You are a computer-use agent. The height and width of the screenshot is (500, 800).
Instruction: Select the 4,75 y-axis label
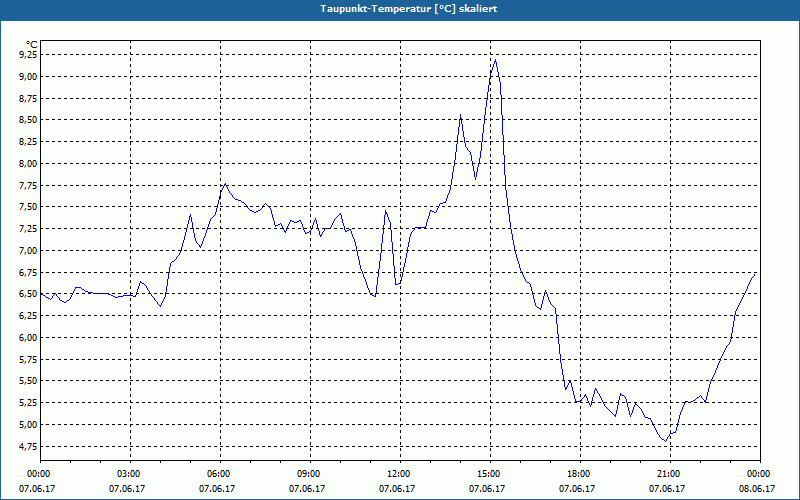coord(28,446)
